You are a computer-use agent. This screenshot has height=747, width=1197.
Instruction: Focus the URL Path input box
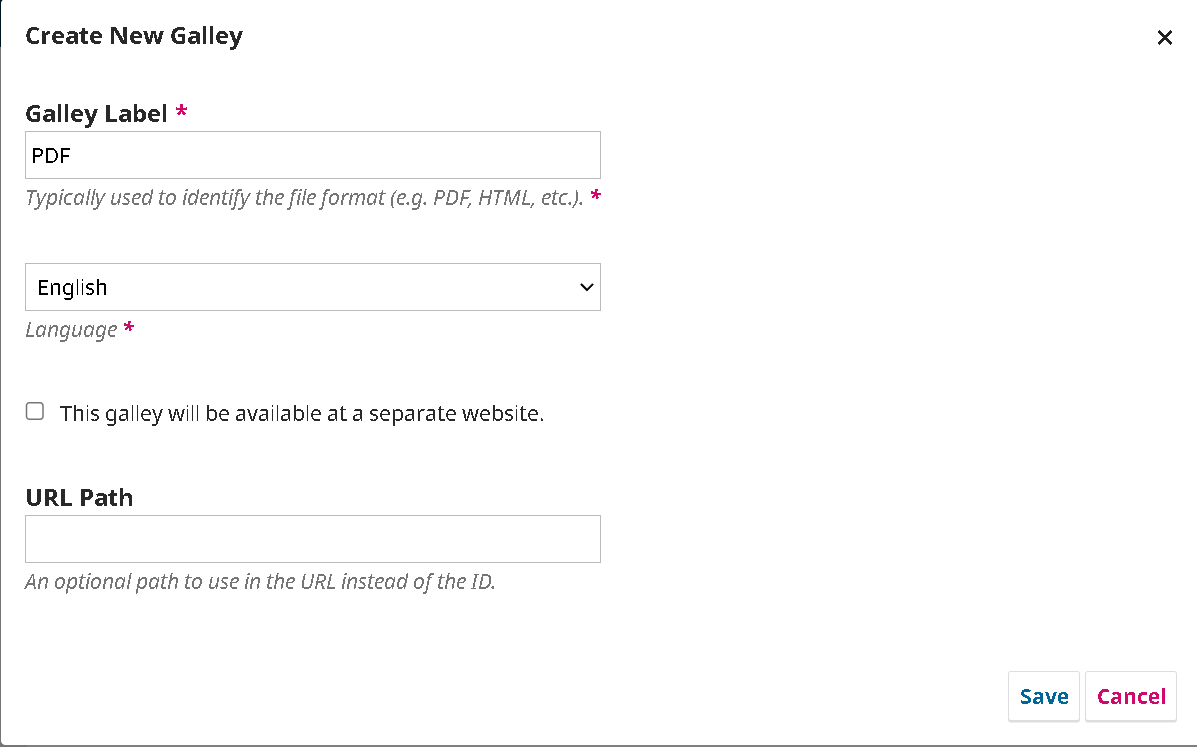click(x=312, y=539)
